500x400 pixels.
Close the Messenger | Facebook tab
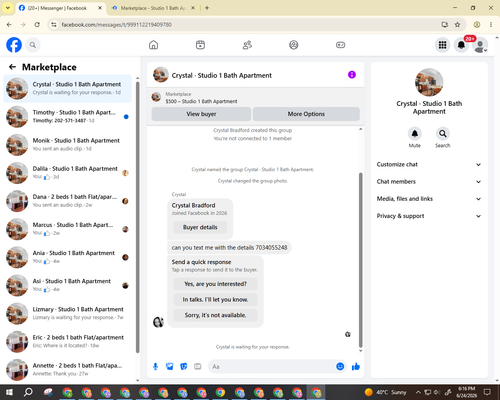pyautogui.click(x=100, y=8)
